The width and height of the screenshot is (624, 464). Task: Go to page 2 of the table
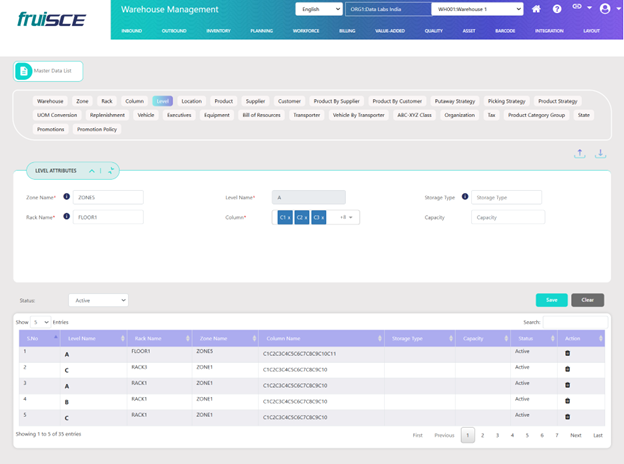click(482, 435)
